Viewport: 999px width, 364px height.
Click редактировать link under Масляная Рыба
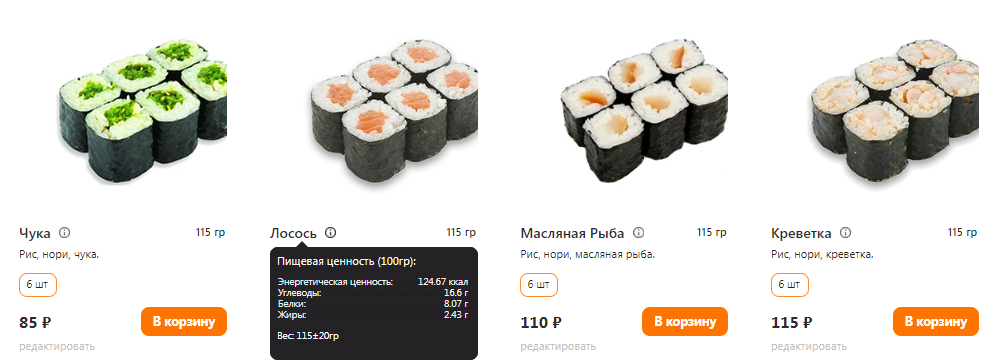pyautogui.click(x=558, y=347)
